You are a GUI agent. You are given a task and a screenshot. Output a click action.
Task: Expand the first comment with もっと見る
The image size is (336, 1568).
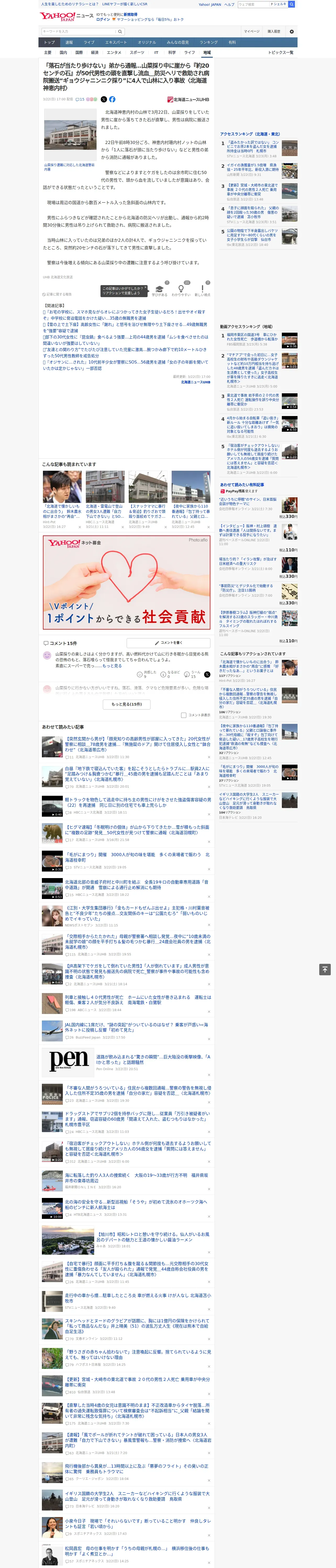tap(112, 666)
